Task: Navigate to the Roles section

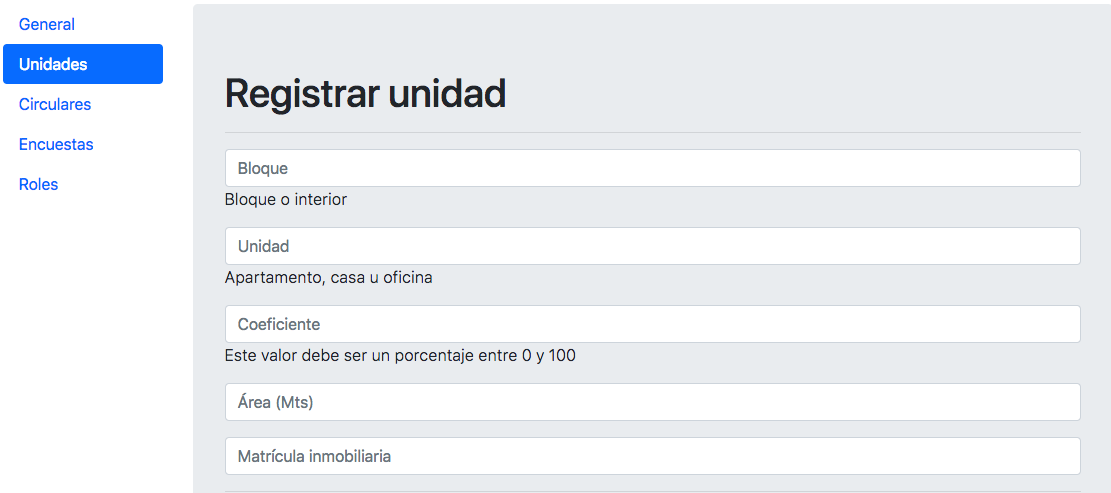Action: point(38,184)
